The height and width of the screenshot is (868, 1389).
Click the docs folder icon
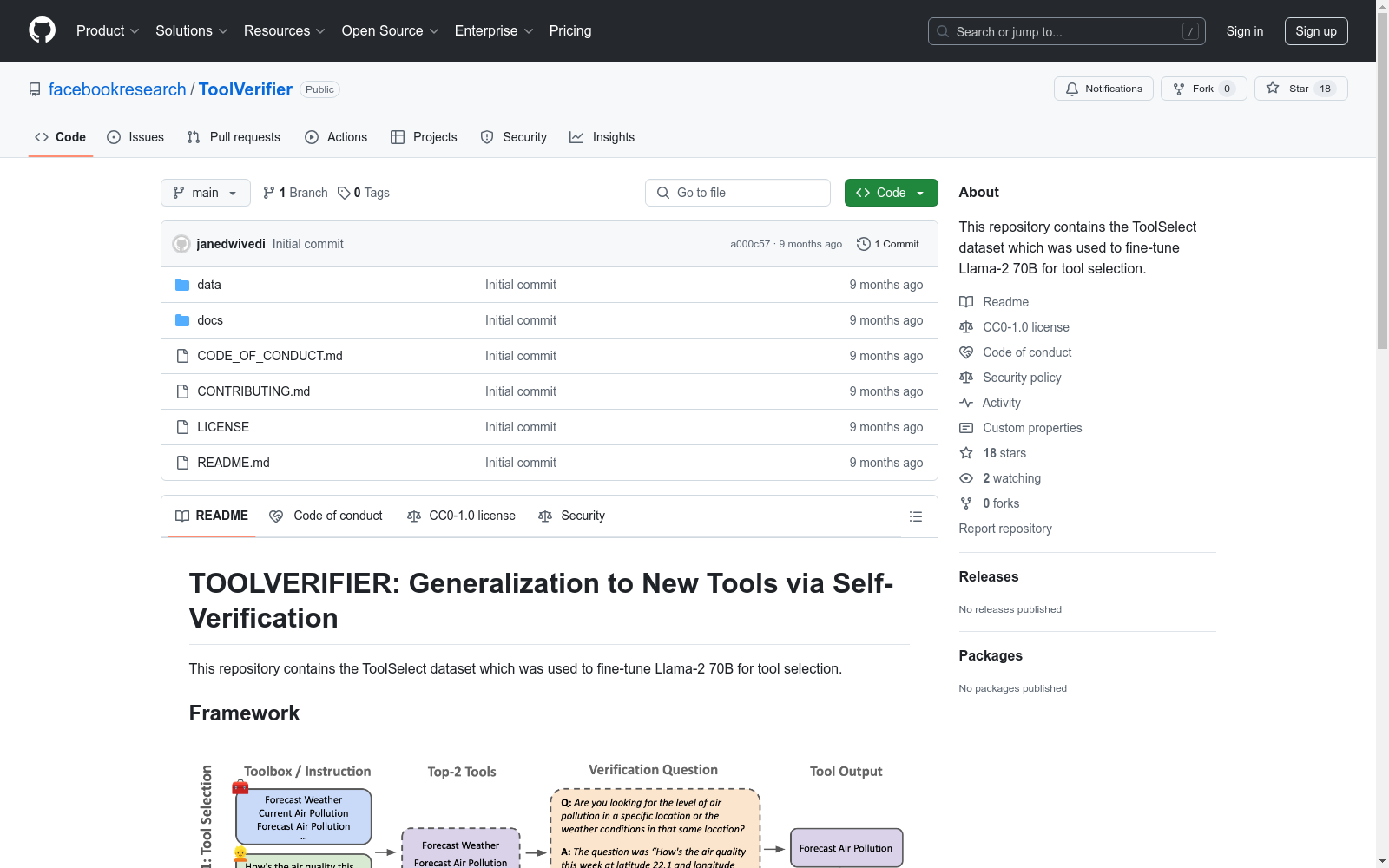182,320
